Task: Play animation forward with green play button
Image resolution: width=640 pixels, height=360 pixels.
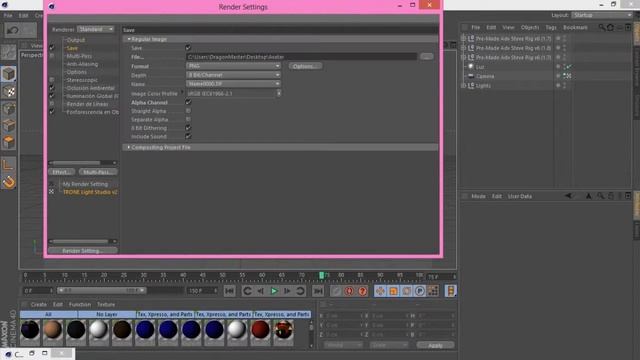Action: (274, 291)
